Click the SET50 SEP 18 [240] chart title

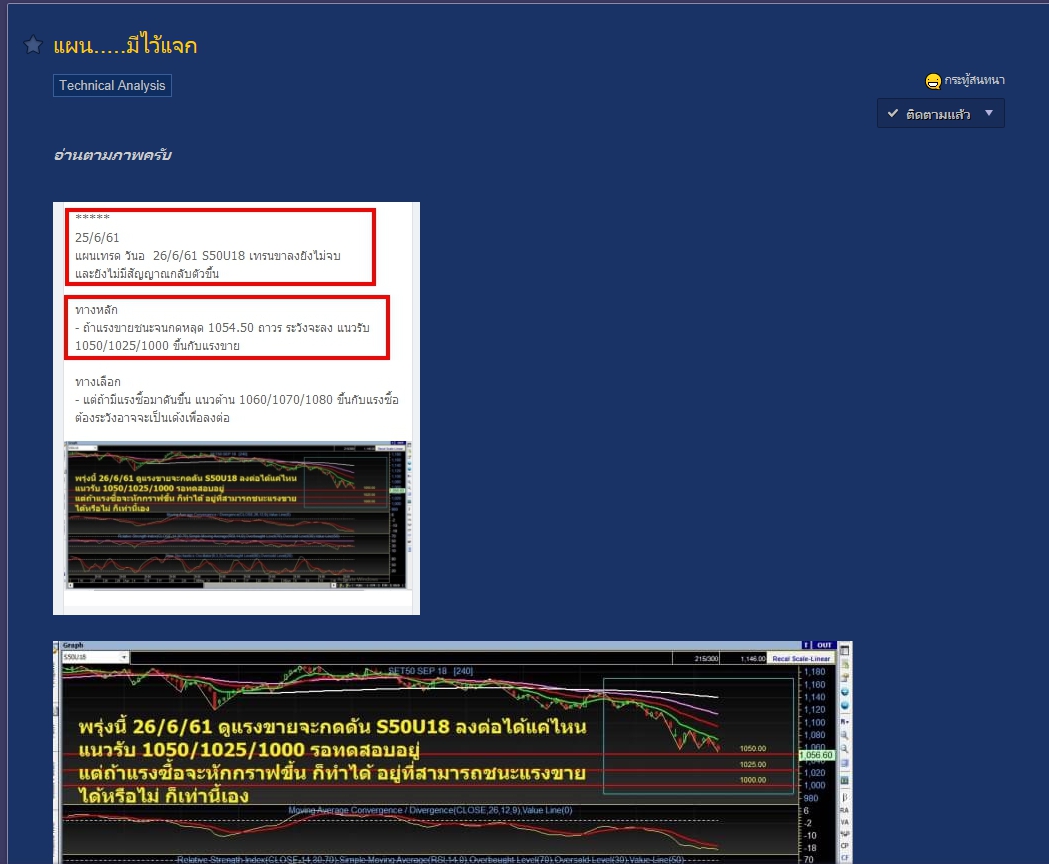431,671
